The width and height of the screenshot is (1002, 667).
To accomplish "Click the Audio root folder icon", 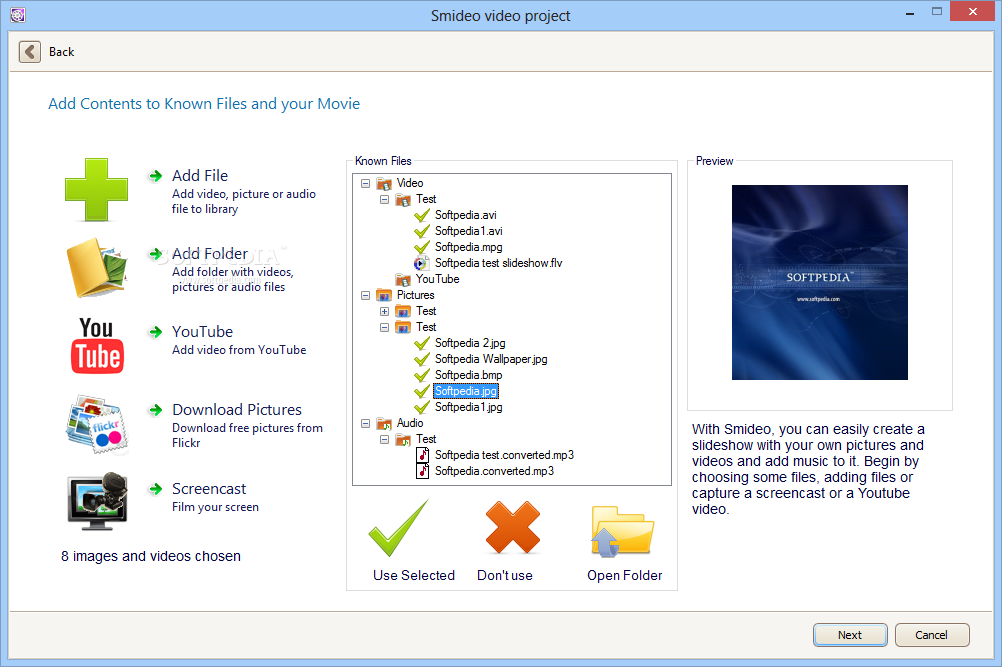I will pos(384,424).
